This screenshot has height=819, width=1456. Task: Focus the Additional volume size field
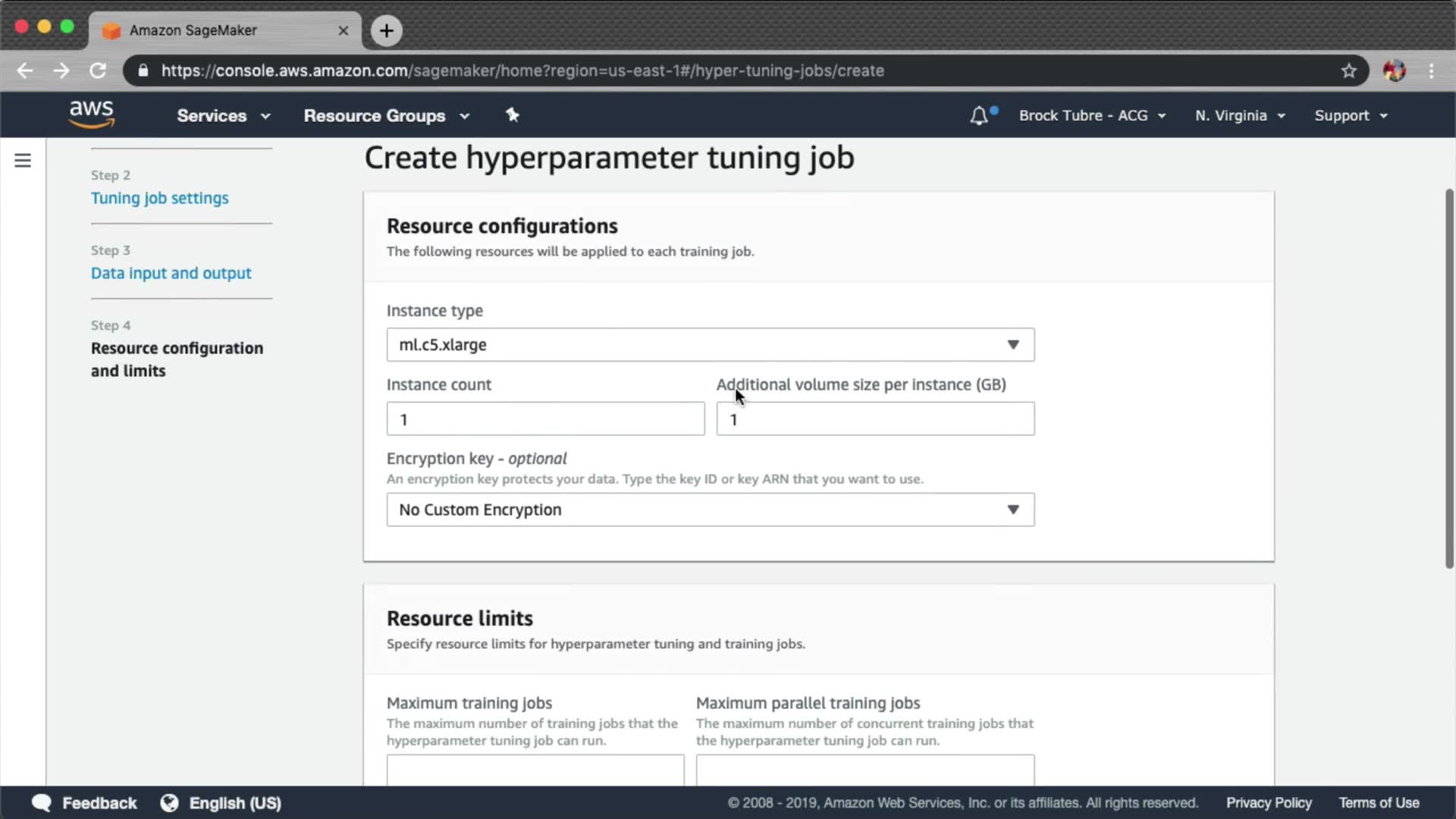tap(875, 419)
